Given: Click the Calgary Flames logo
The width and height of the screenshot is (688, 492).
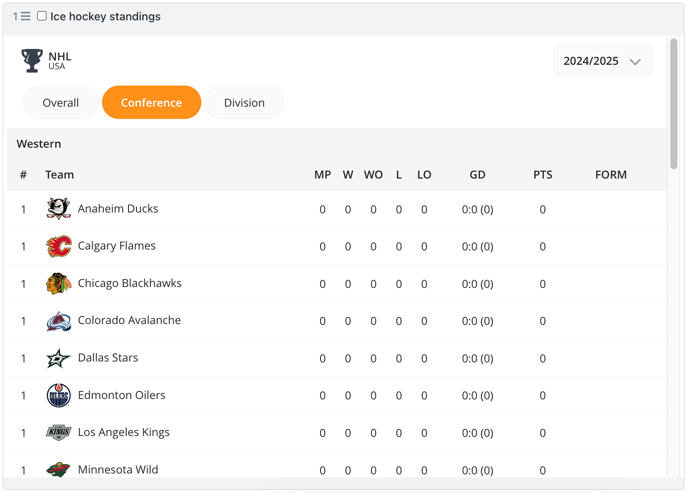Looking at the screenshot, I should (x=58, y=246).
